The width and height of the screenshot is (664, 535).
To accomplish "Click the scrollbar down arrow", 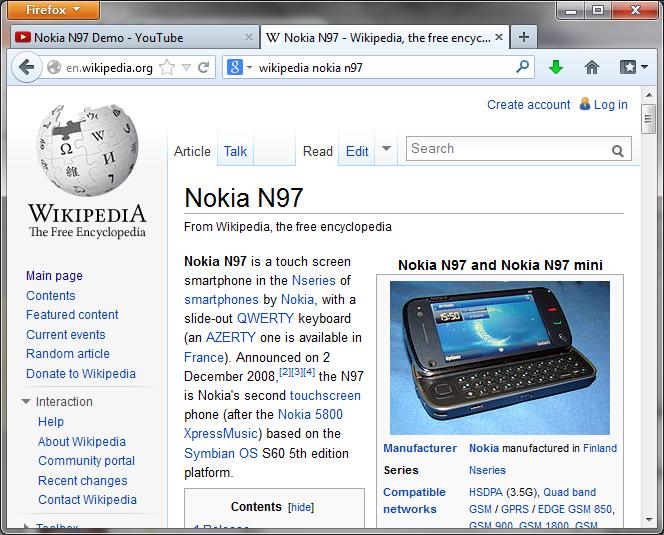I will pos(648,519).
